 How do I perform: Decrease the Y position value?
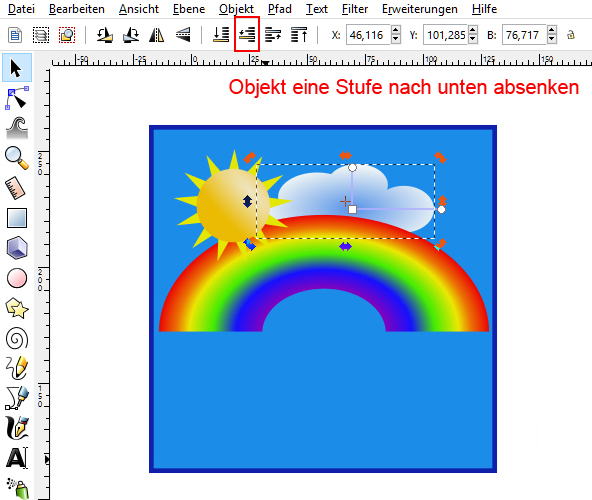(x=473, y=39)
